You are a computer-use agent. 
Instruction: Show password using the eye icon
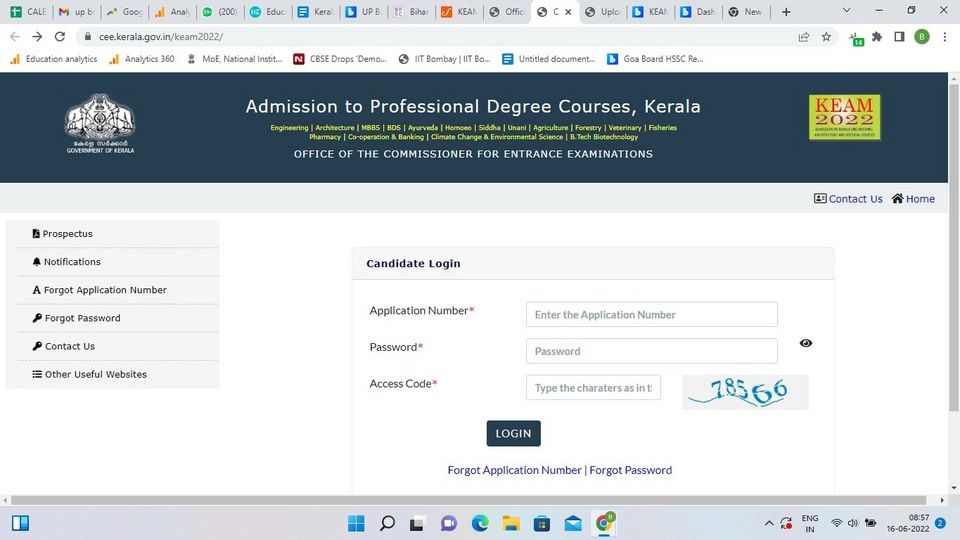(806, 343)
